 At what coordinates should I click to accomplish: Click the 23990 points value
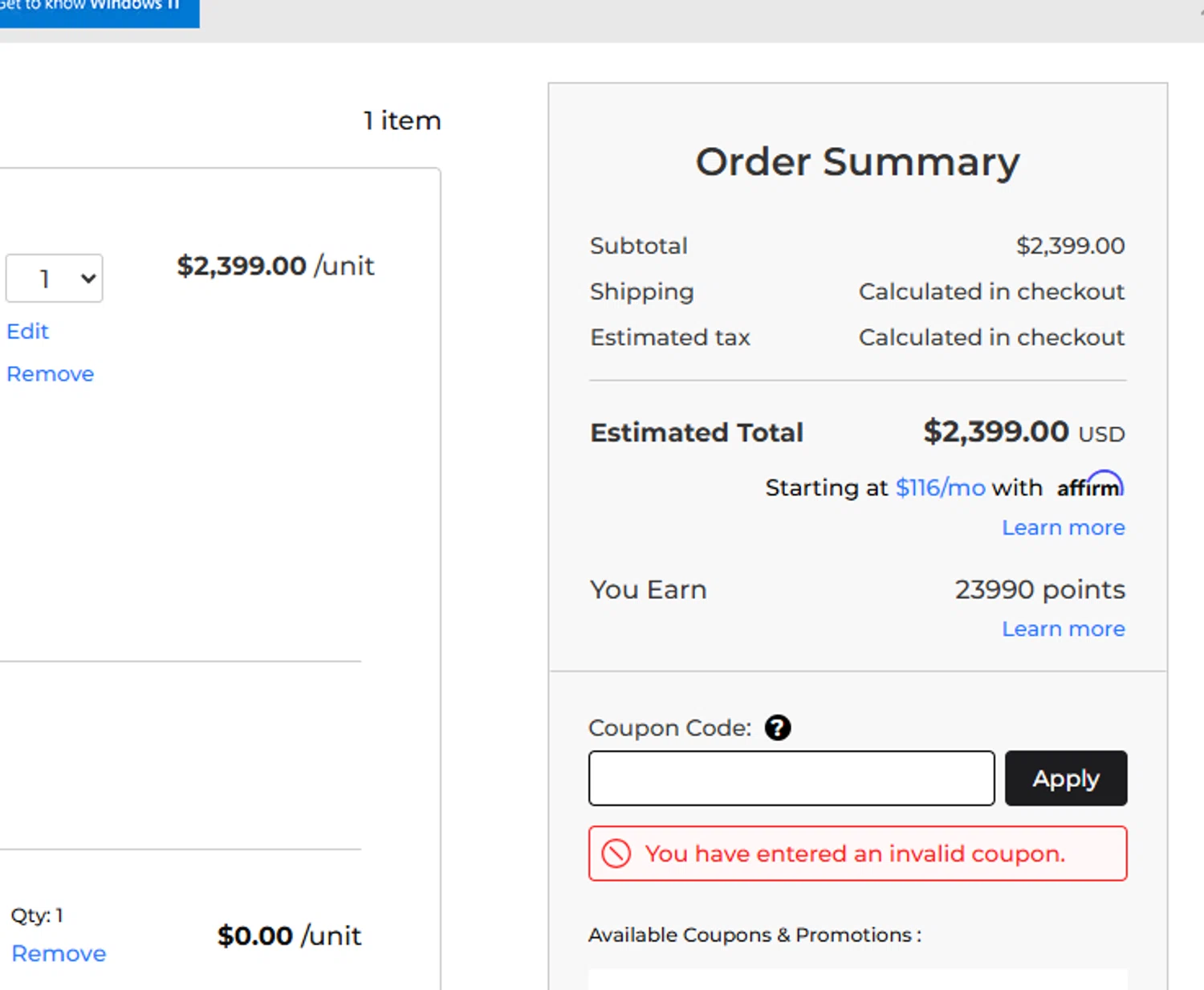(x=1039, y=590)
